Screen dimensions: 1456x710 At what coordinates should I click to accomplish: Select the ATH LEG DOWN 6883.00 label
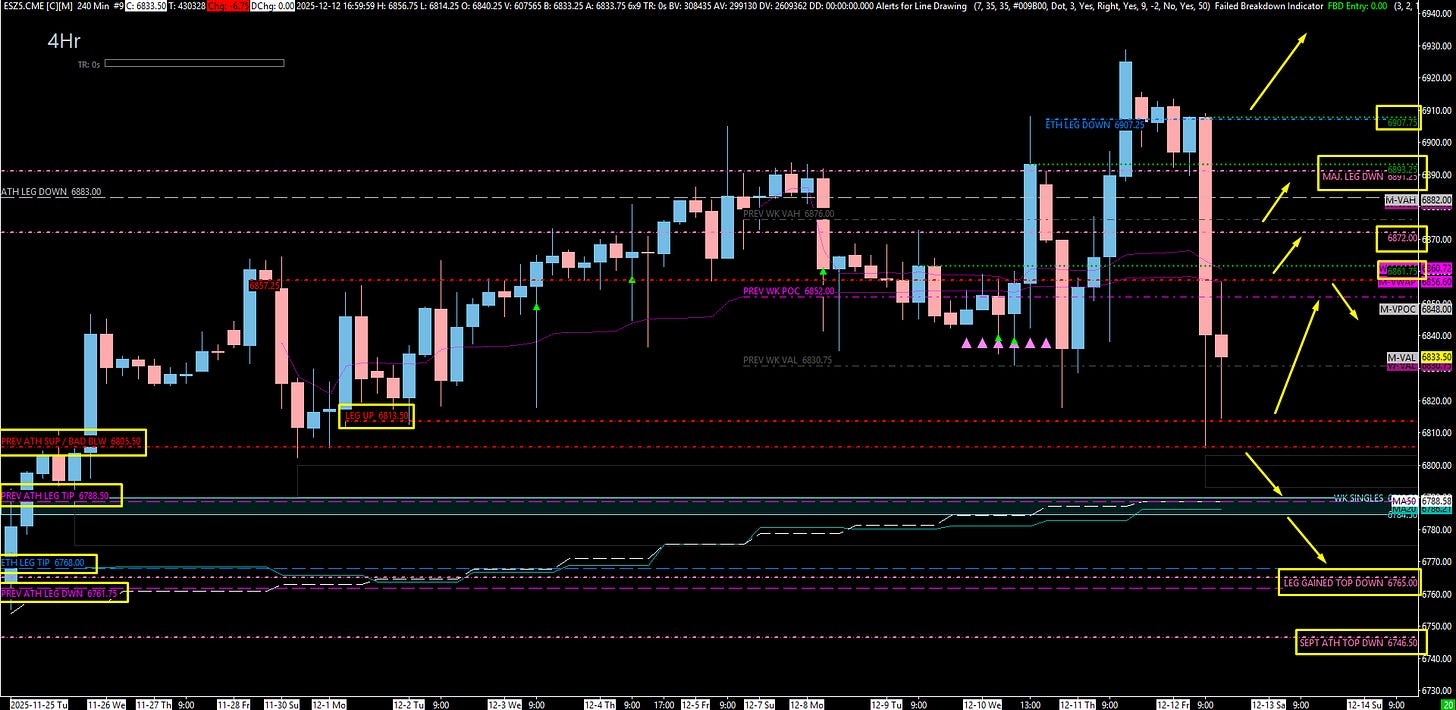[52, 192]
